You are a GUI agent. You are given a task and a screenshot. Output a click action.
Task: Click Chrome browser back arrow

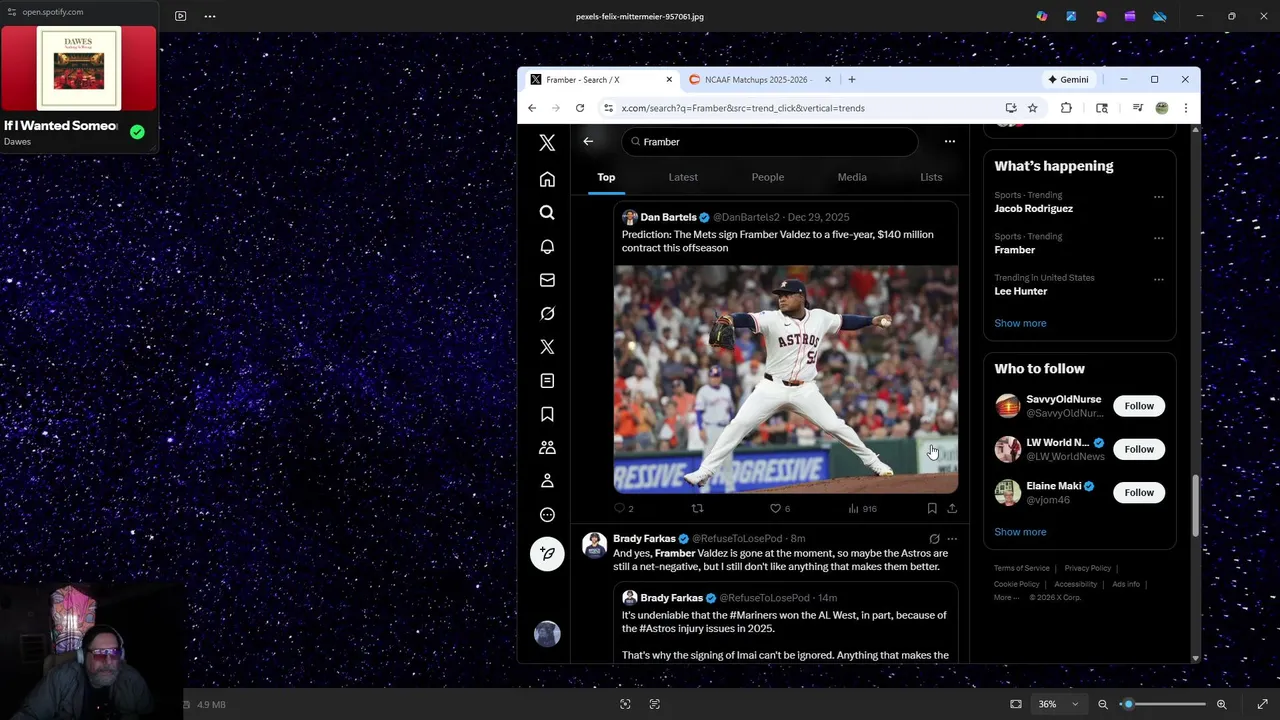coord(532,108)
